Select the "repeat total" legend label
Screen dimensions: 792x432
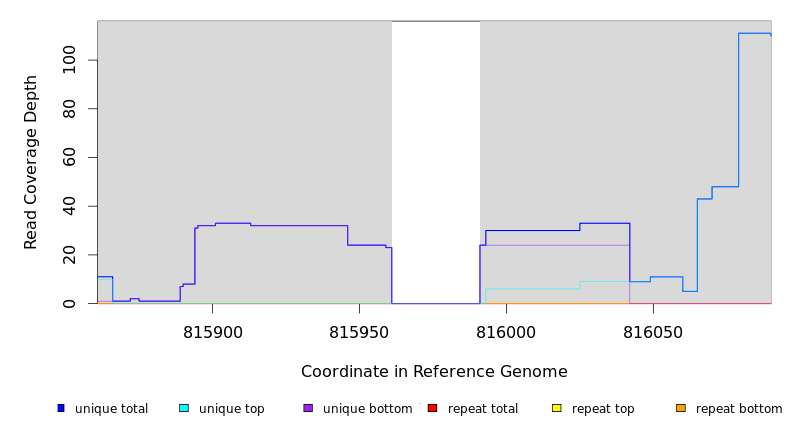coord(483,409)
